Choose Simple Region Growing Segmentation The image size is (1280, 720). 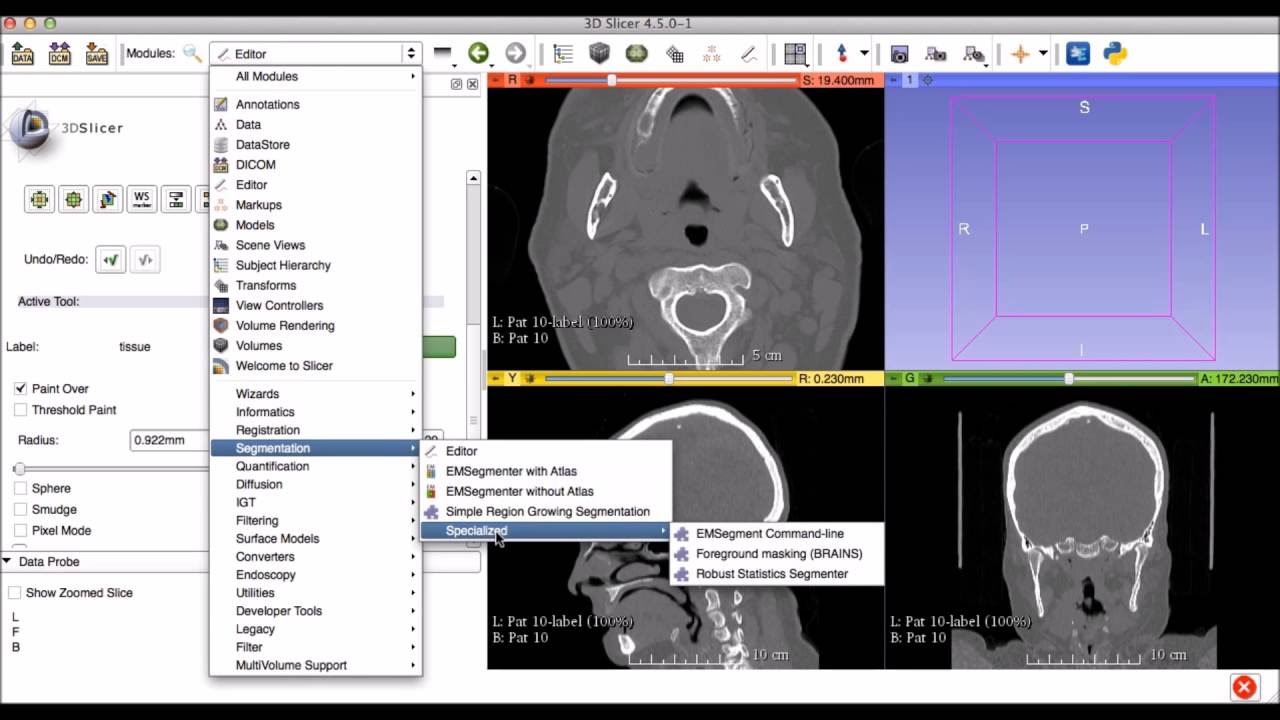(545, 511)
